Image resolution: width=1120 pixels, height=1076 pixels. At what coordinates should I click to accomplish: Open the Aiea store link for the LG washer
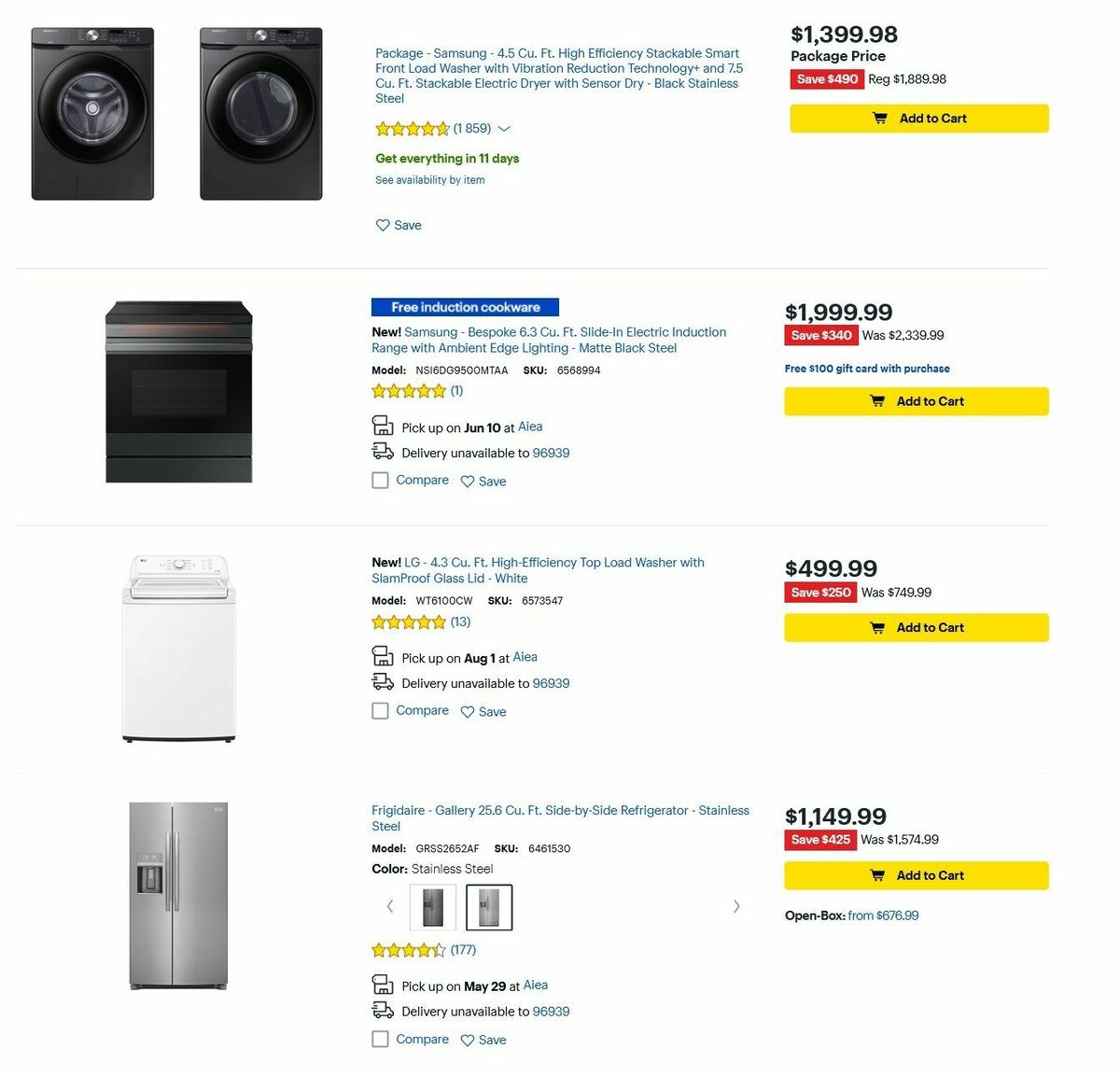point(525,657)
